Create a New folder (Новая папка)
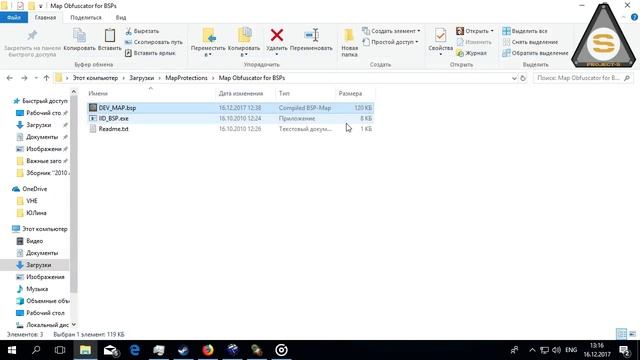Viewport: 640px width, 360px height. [x=349, y=42]
